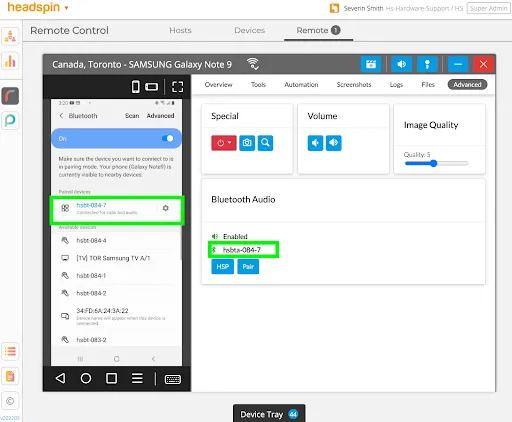This screenshot has height=422, width=512.
Task: Tap [TV] TOR Samsung TV A/1
Action: pos(117,258)
